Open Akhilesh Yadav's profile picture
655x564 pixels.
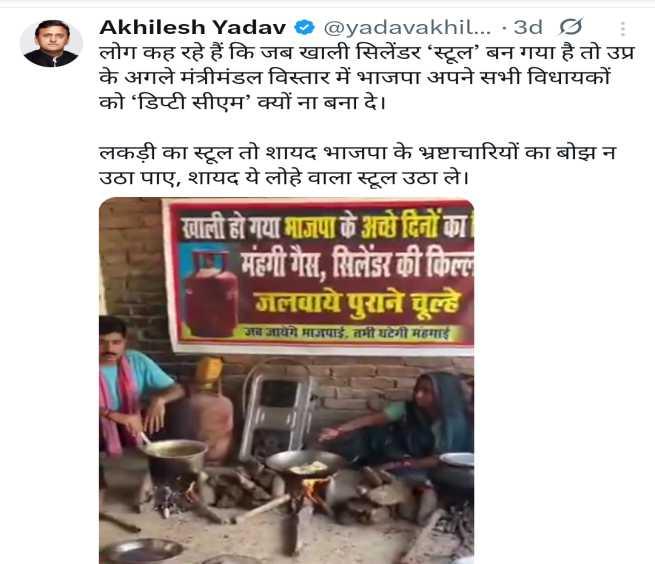[51, 43]
